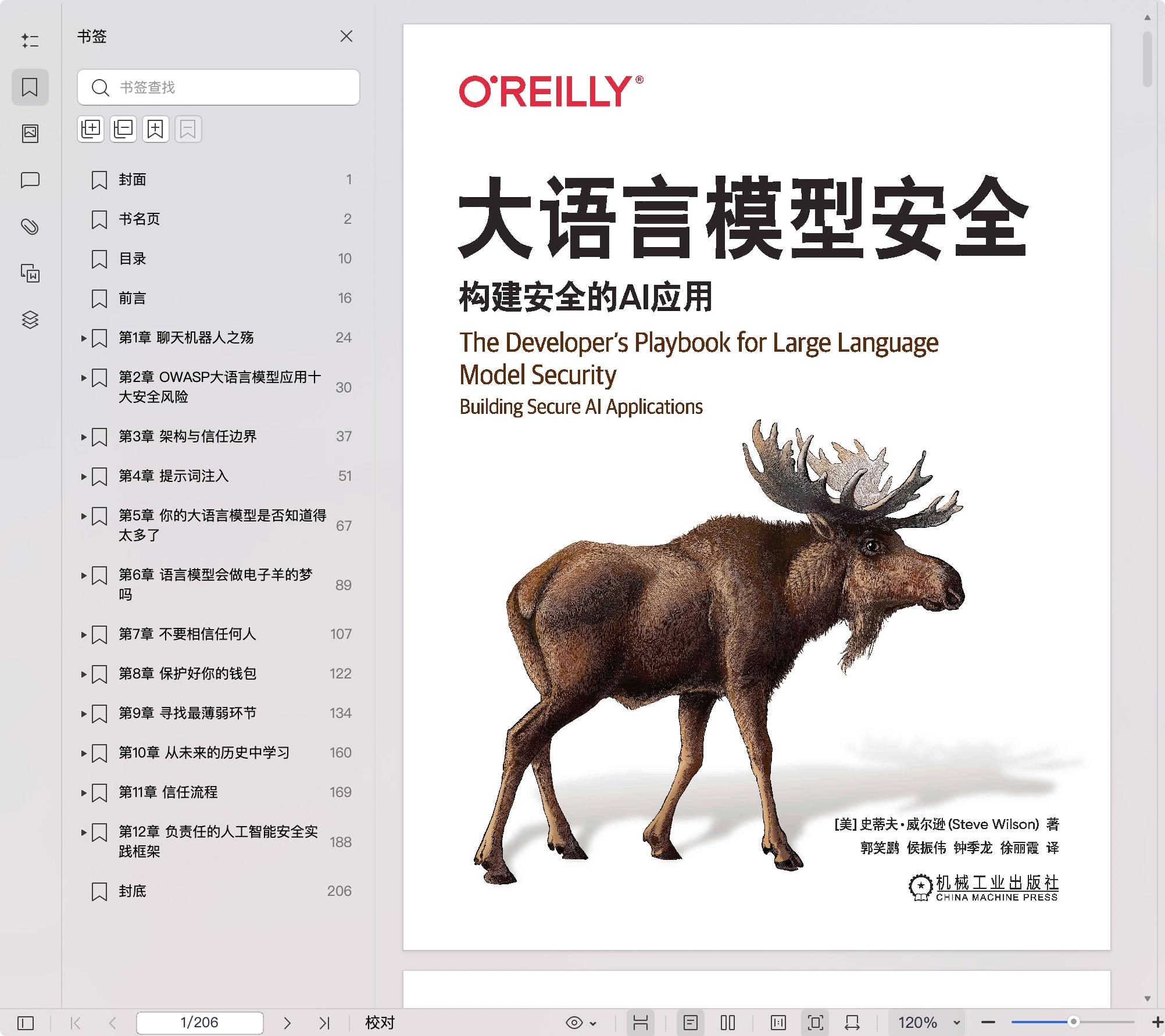Open the eye protection mode dropdown
The width and height of the screenshot is (1165, 1036).
pos(593,1023)
